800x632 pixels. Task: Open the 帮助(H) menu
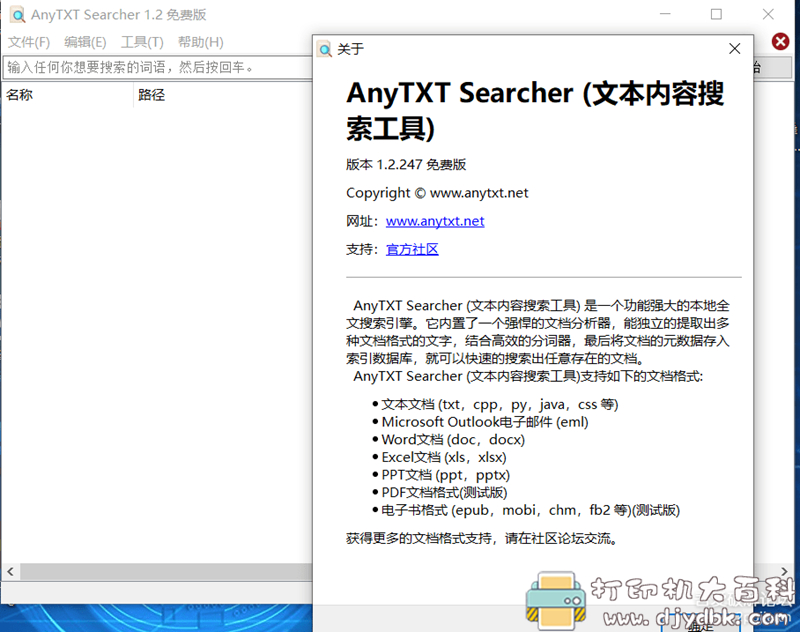tap(201, 42)
